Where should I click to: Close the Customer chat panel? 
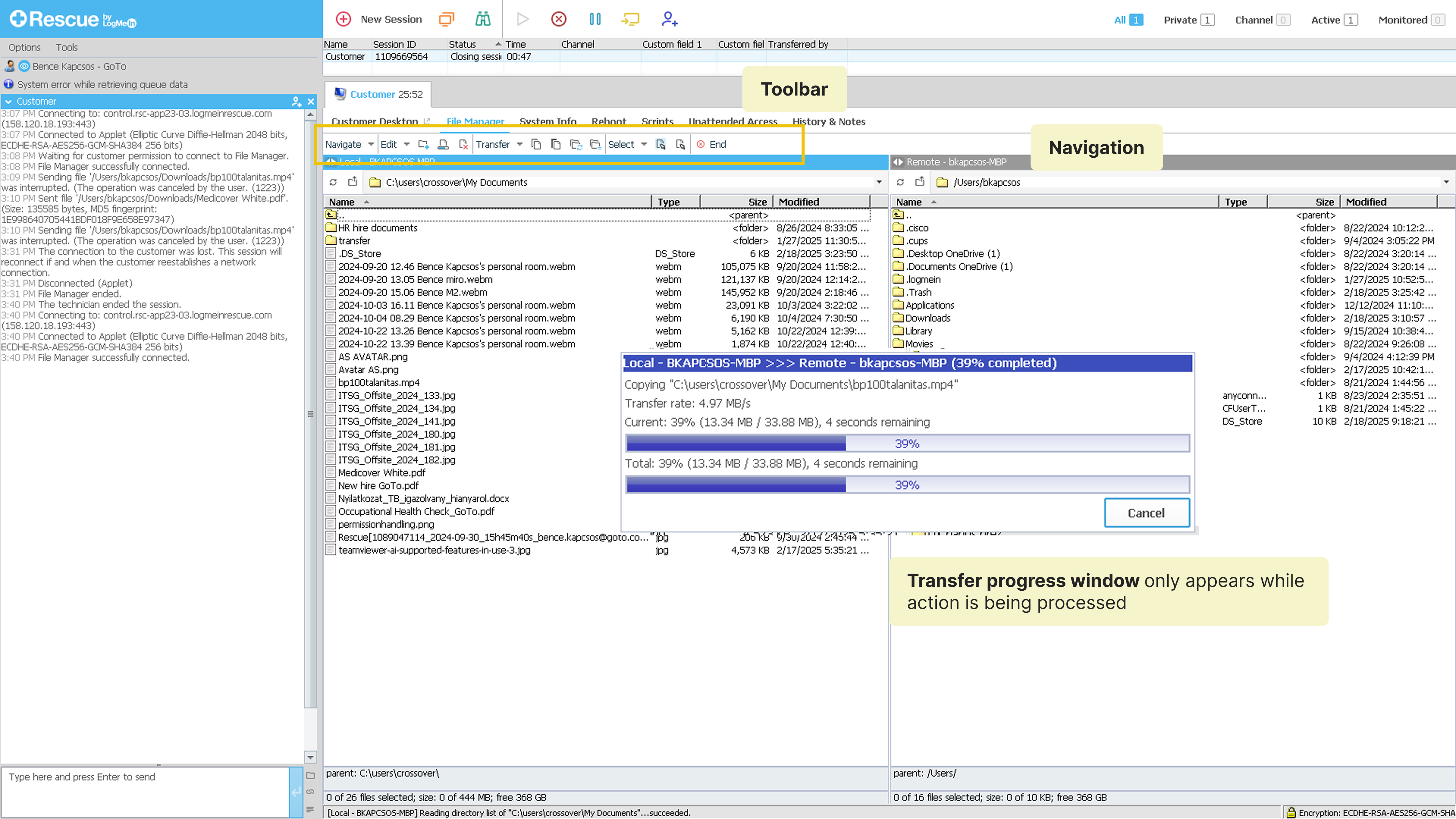click(x=311, y=102)
